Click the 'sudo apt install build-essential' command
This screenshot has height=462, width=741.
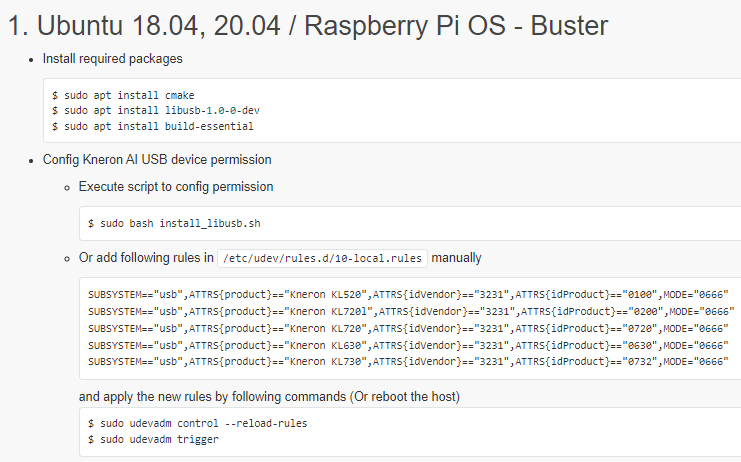coord(153,126)
